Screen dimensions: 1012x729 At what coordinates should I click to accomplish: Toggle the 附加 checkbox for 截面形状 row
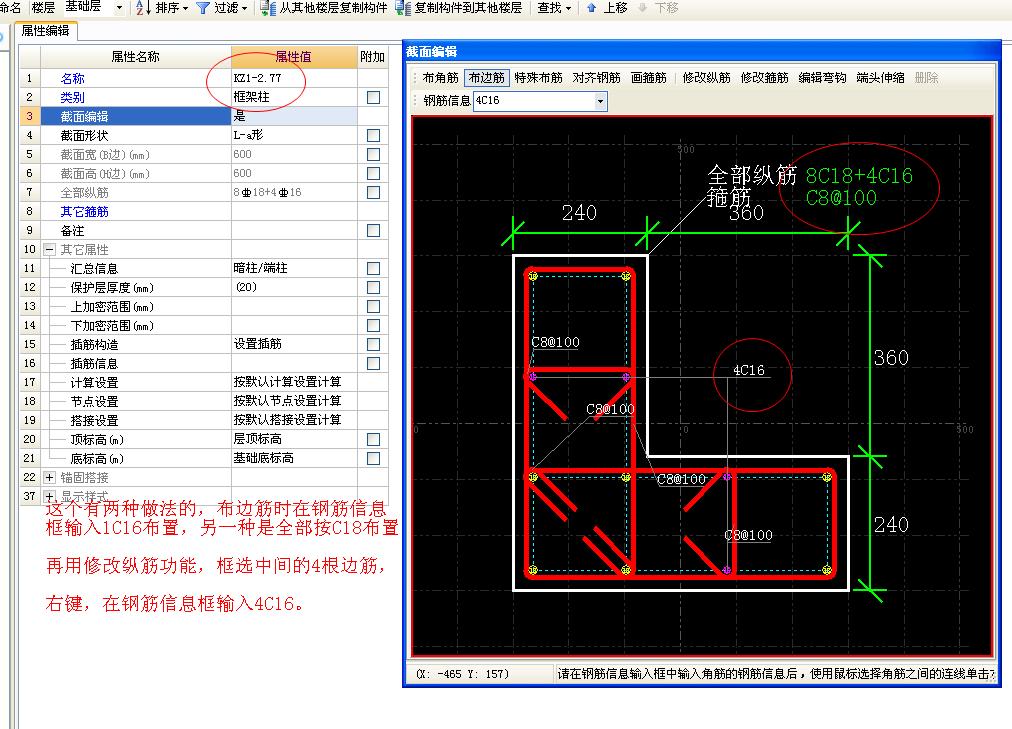coord(373,135)
